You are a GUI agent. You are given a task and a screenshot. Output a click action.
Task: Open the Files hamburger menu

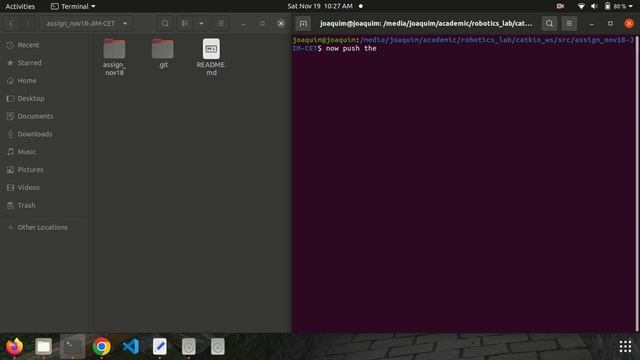[221, 23]
